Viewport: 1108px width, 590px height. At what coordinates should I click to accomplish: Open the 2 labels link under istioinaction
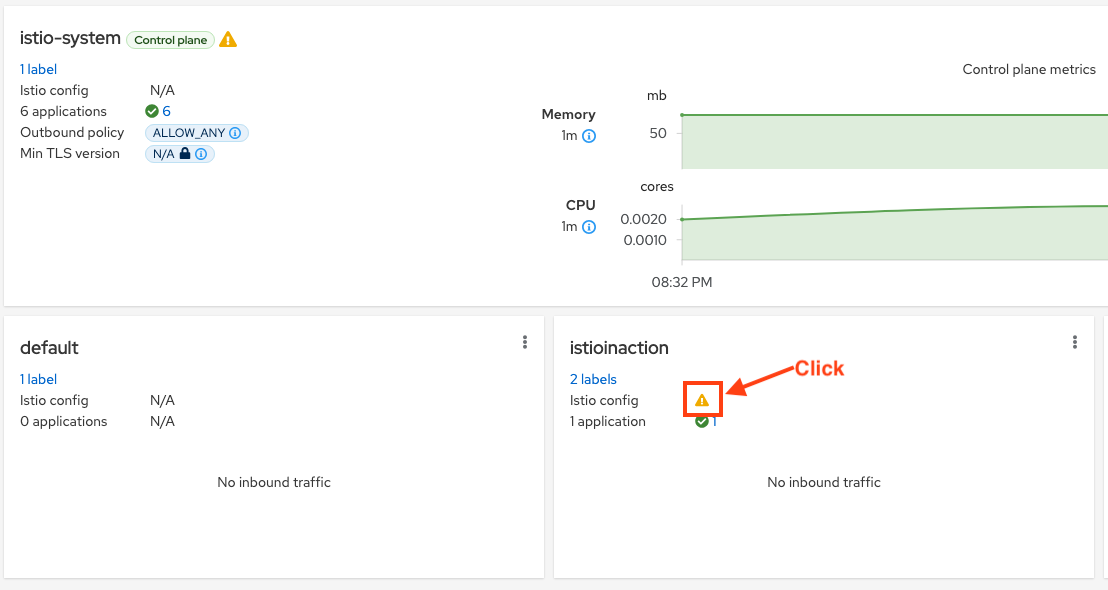click(x=593, y=379)
